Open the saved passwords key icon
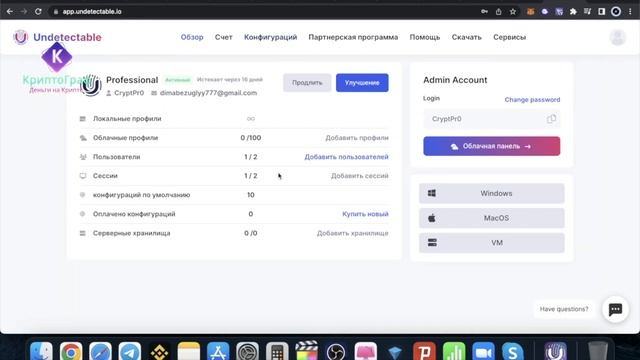This screenshot has width=640, height=360. point(484,11)
